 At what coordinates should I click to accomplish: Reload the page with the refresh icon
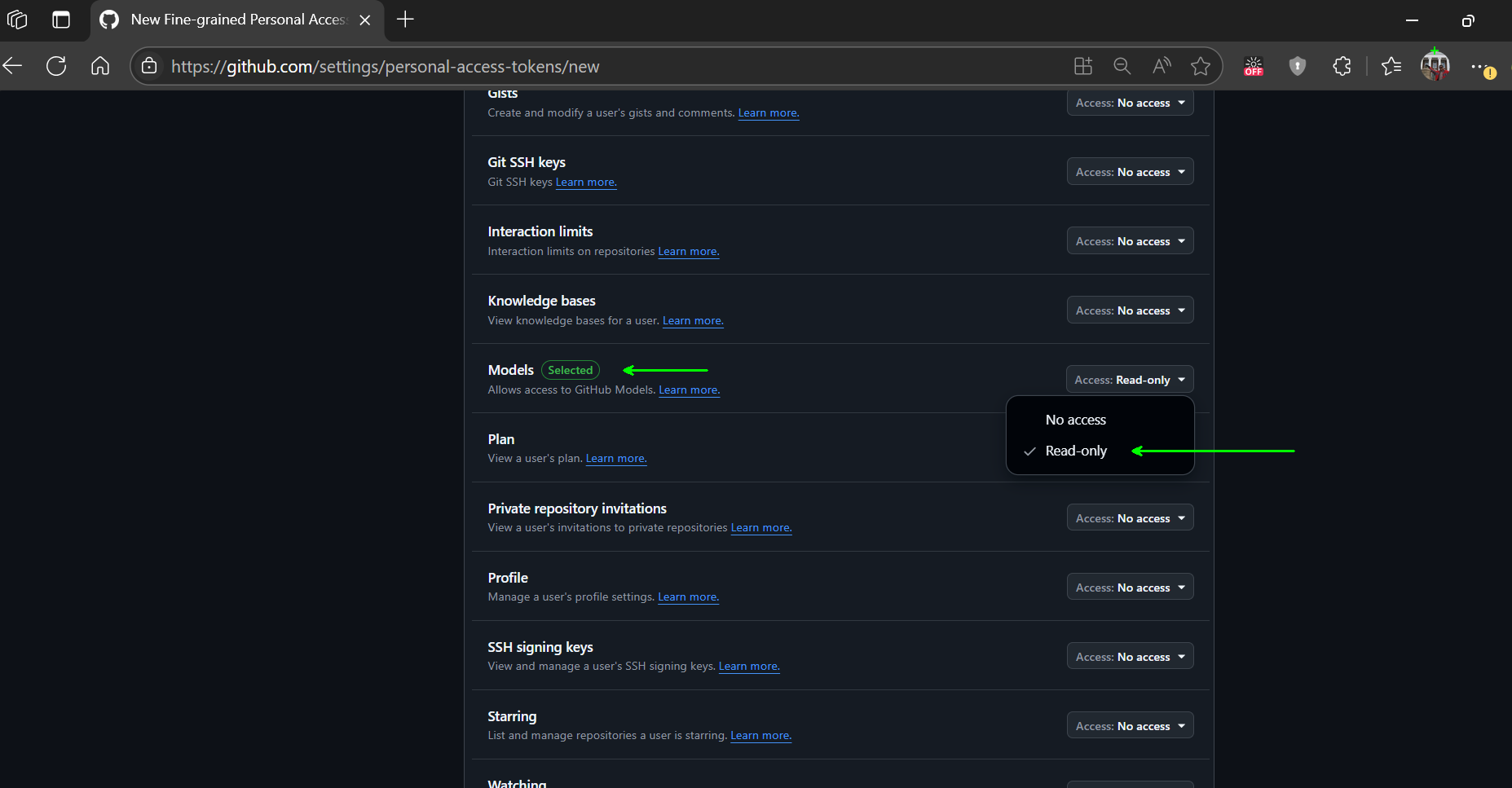point(56,66)
